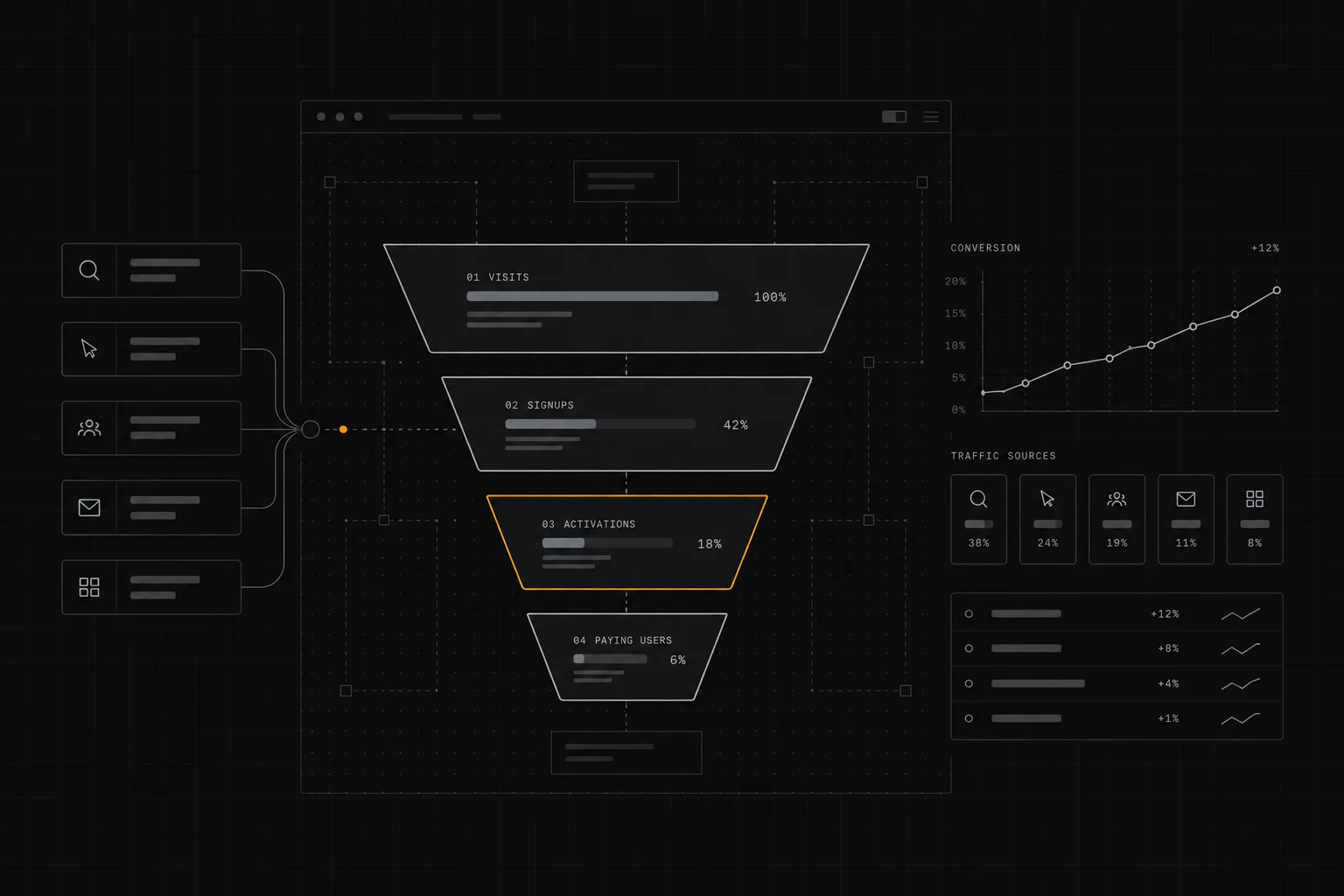Open the envelope icon in the source card beside the funnel

89,507
